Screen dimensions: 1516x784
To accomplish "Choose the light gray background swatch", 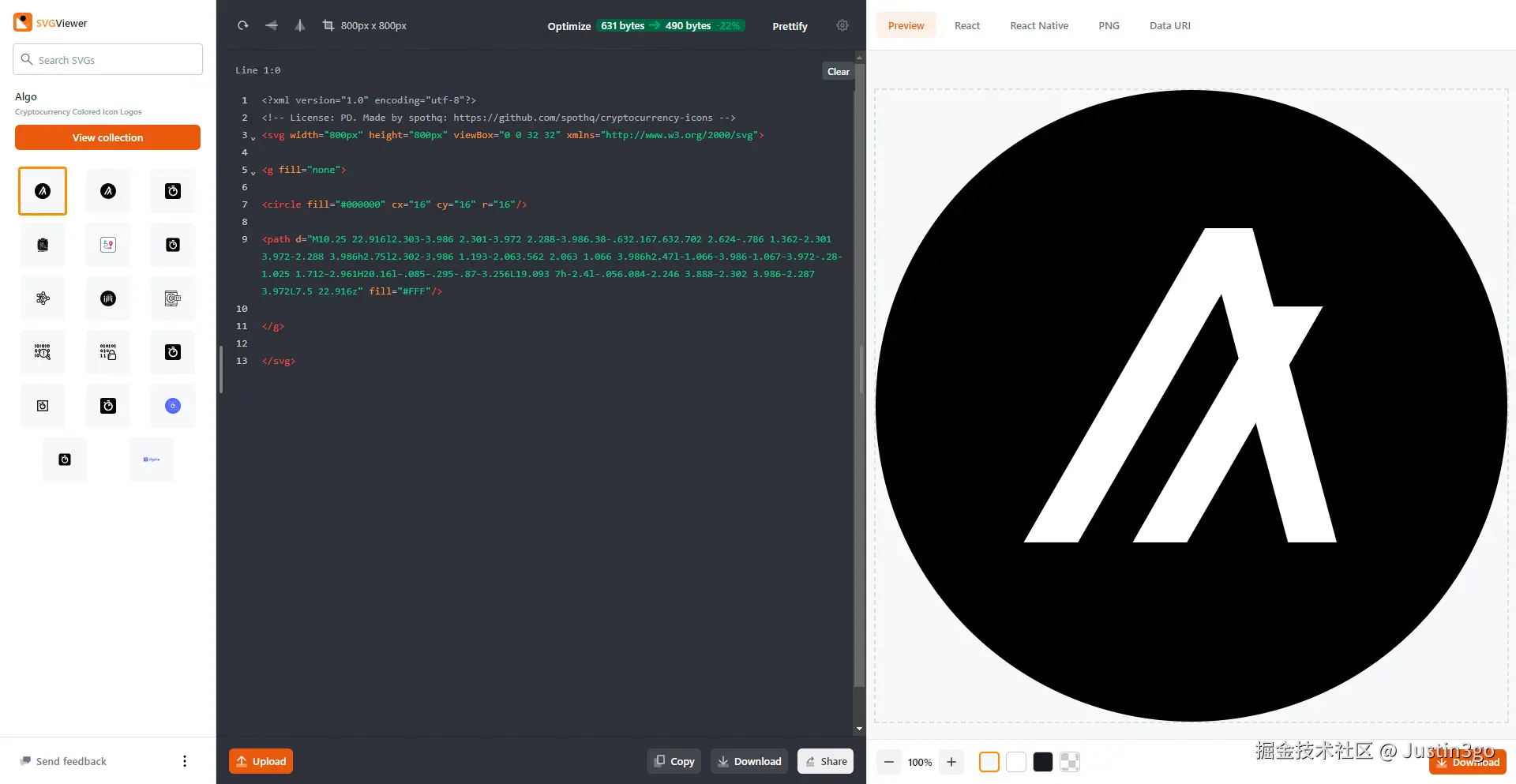I will [x=989, y=762].
